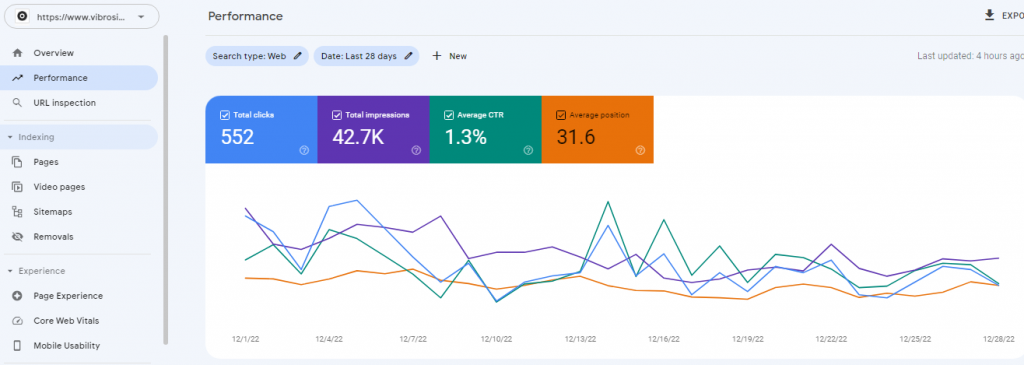
Task: Uncheck the Total clicks checkbox
Action: point(225,115)
